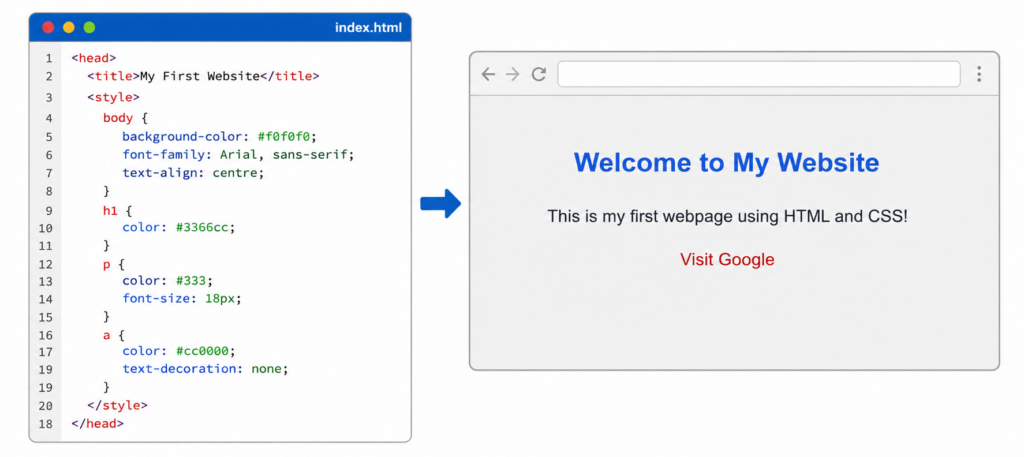Click the opening <style> tag
This screenshot has height=457, width=1024.
click(x=113, y=98)
